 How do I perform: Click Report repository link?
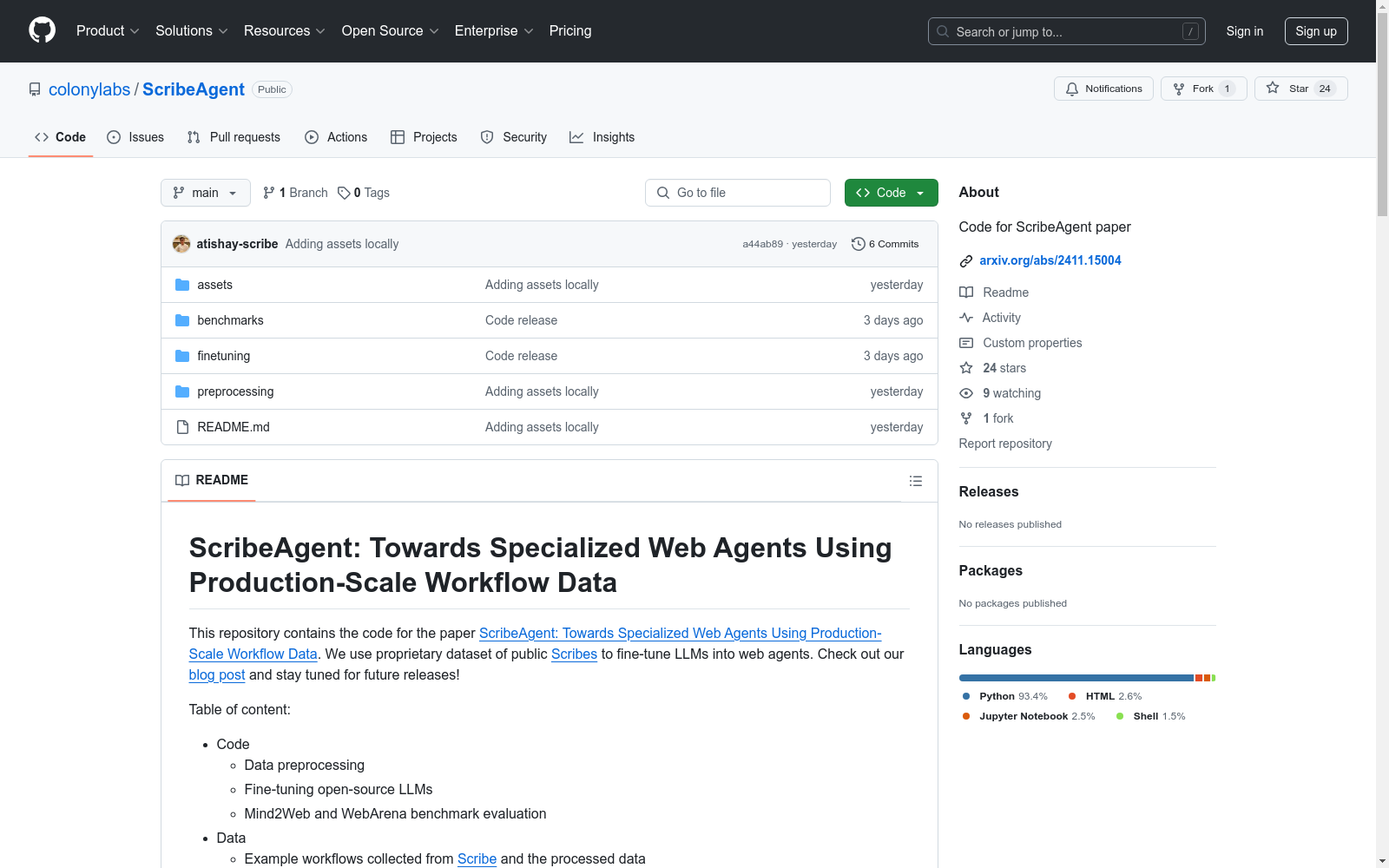point(1005,444)
